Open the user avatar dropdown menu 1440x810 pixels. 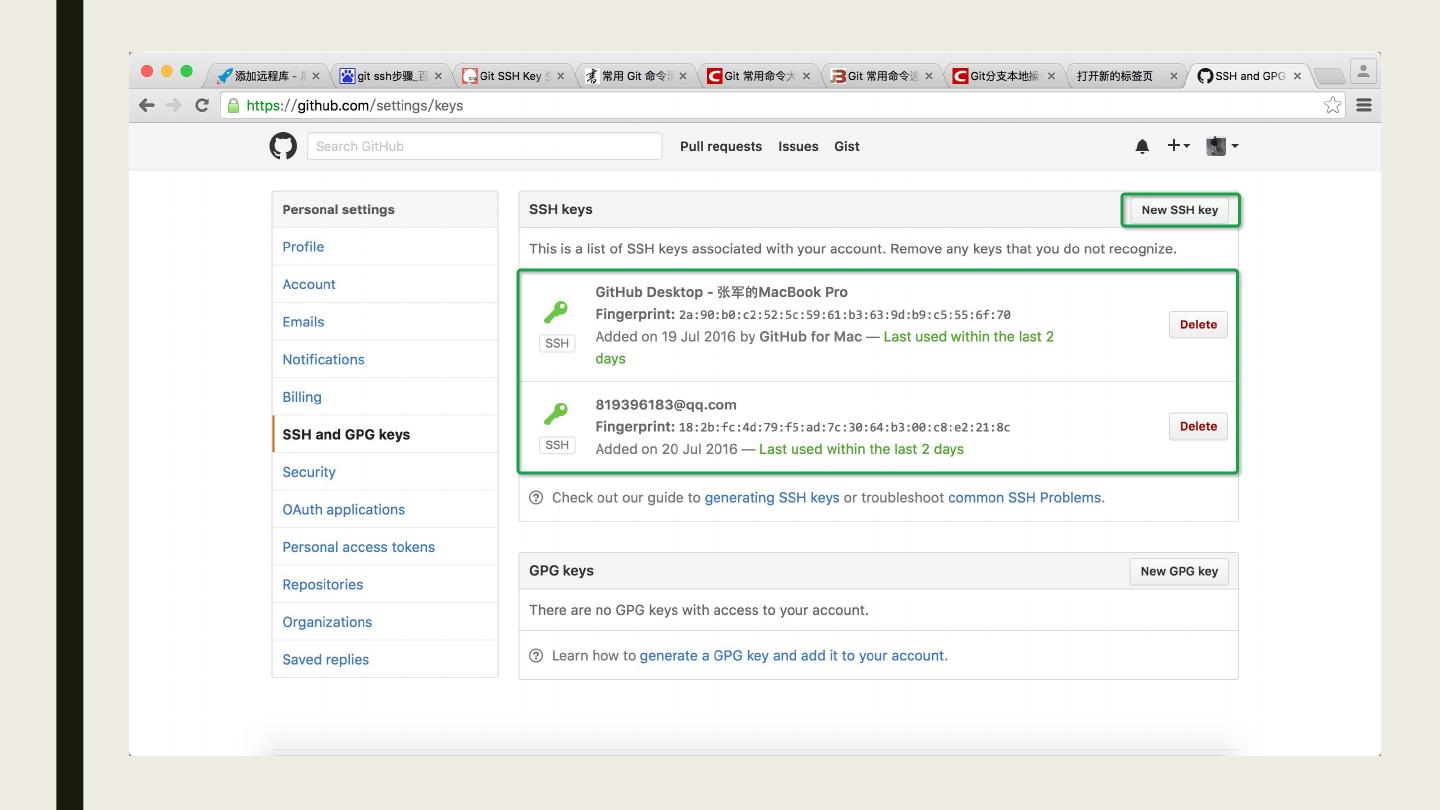click(x=1222, y=146)
